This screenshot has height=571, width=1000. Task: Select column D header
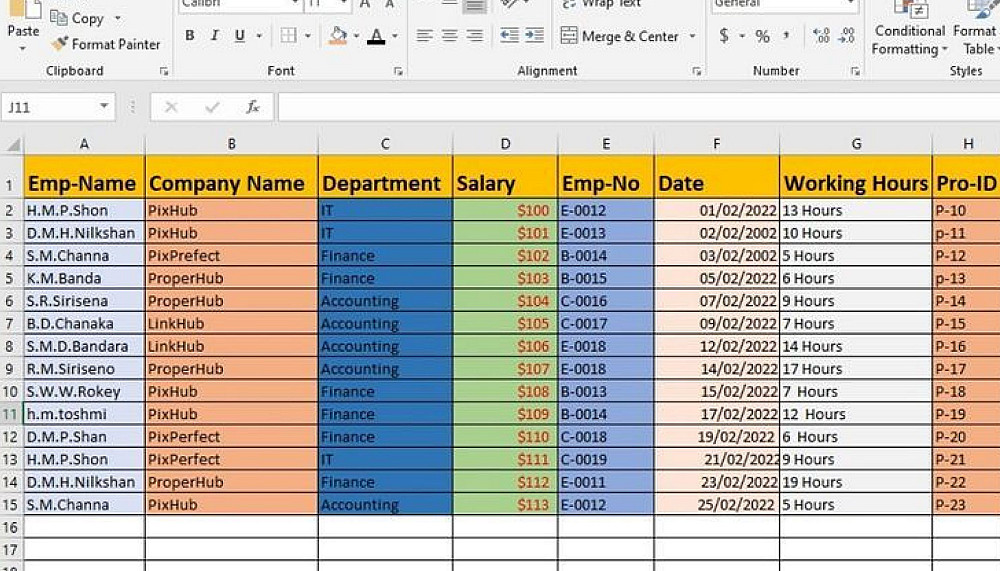tap(505, 144)
